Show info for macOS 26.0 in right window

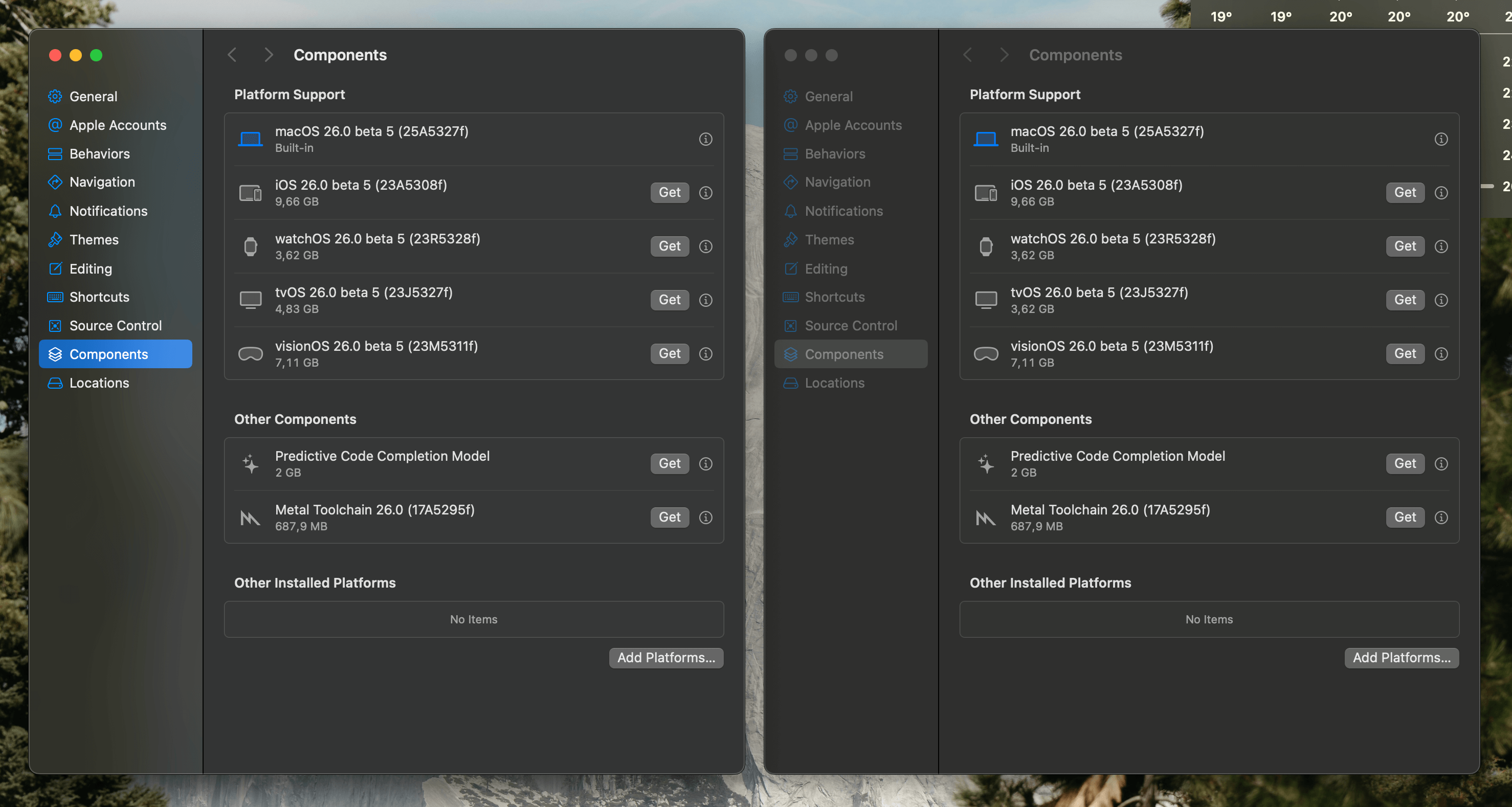1441,139
